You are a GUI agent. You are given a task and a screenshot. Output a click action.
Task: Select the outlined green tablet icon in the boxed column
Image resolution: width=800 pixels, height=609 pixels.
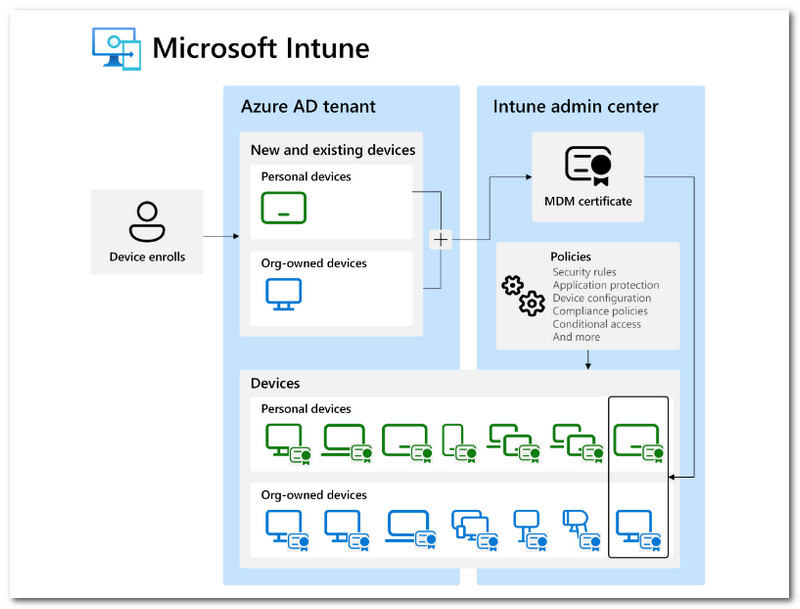click(638, 443)
